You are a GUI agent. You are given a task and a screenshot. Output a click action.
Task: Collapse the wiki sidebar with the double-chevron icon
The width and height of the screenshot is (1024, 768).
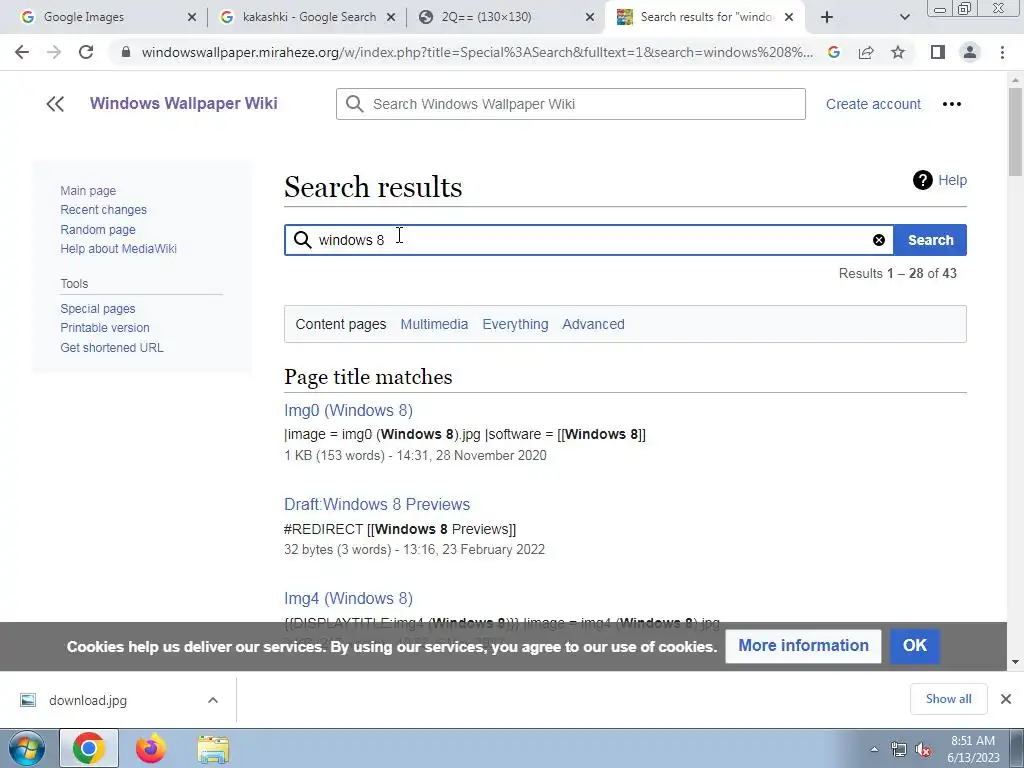(x=55, y=104)
